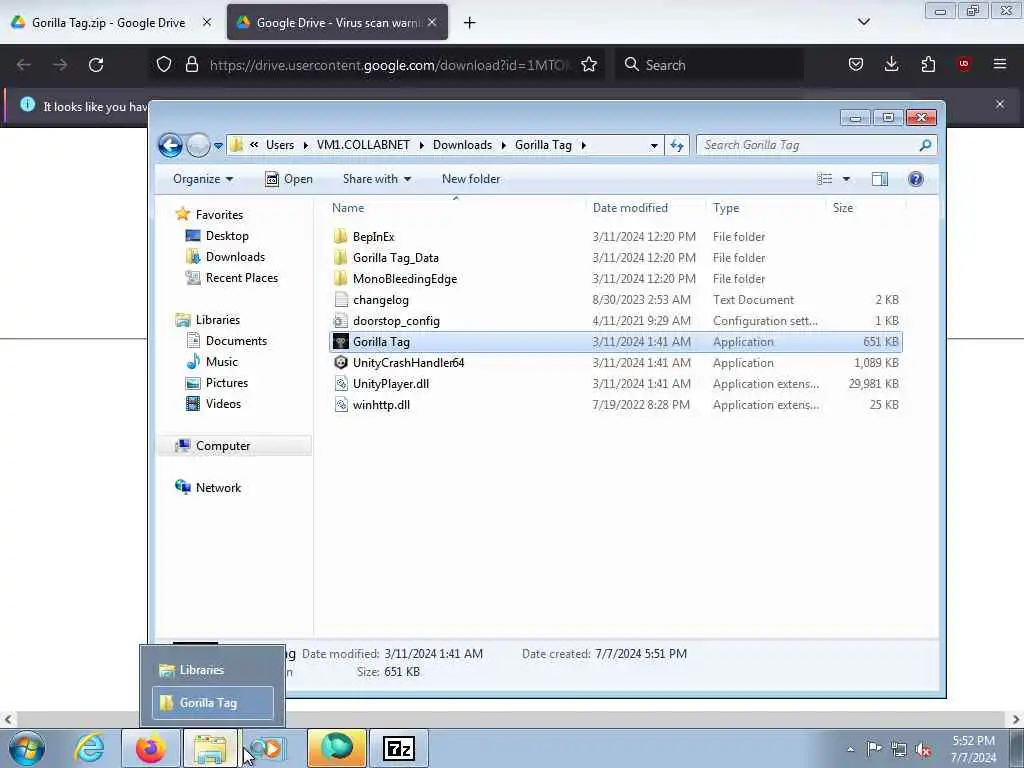
Task: Select UnityPlayer.dll file
Action: click(x=615, y=383)
